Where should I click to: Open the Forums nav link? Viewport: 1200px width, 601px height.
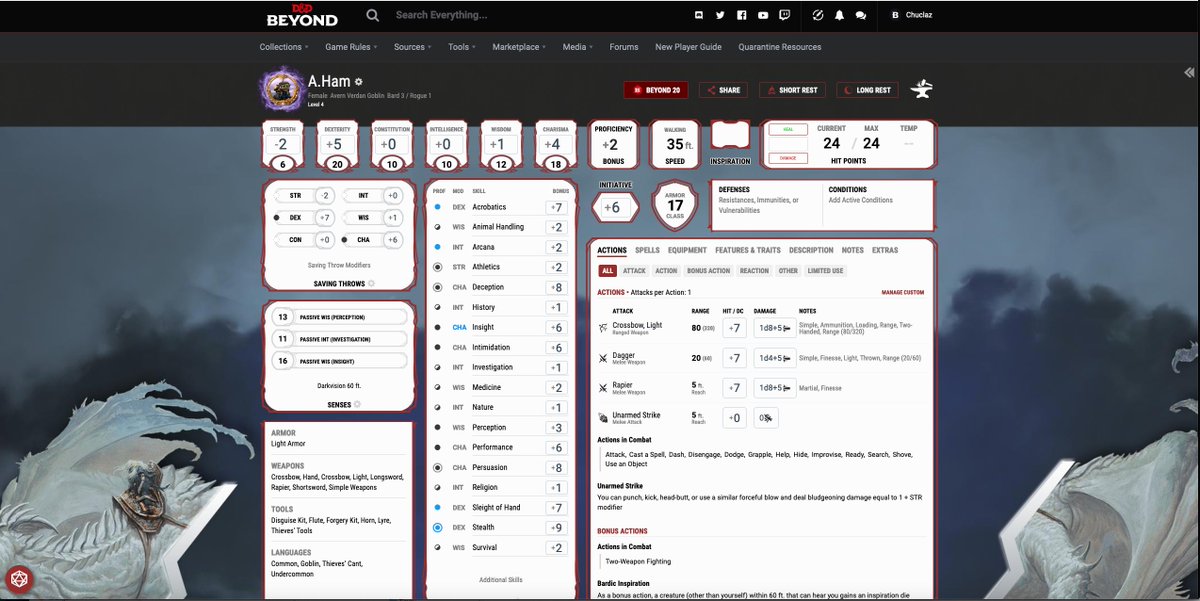coord(624,47)
